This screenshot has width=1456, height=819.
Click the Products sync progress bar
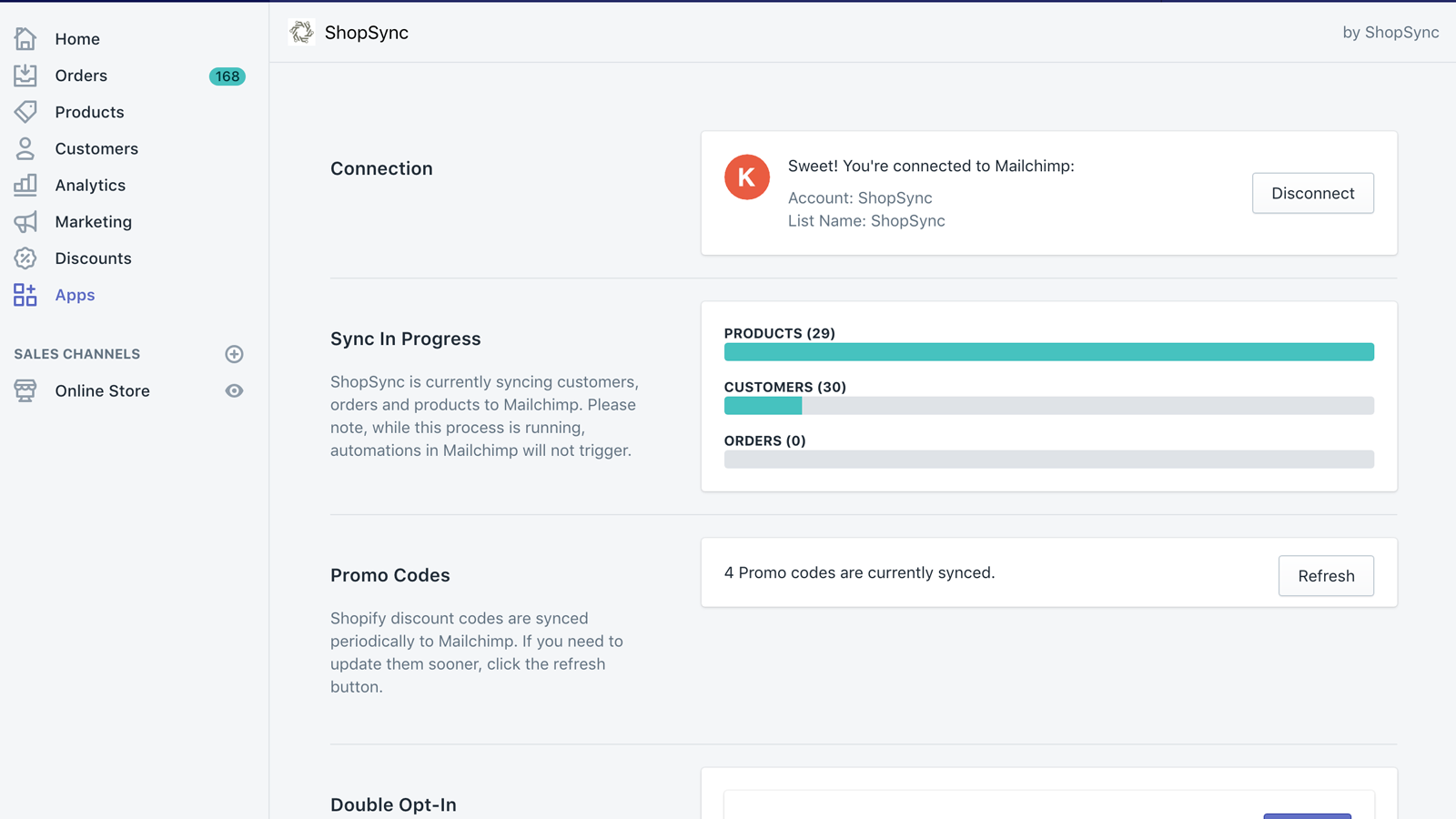click(1048, 352)
